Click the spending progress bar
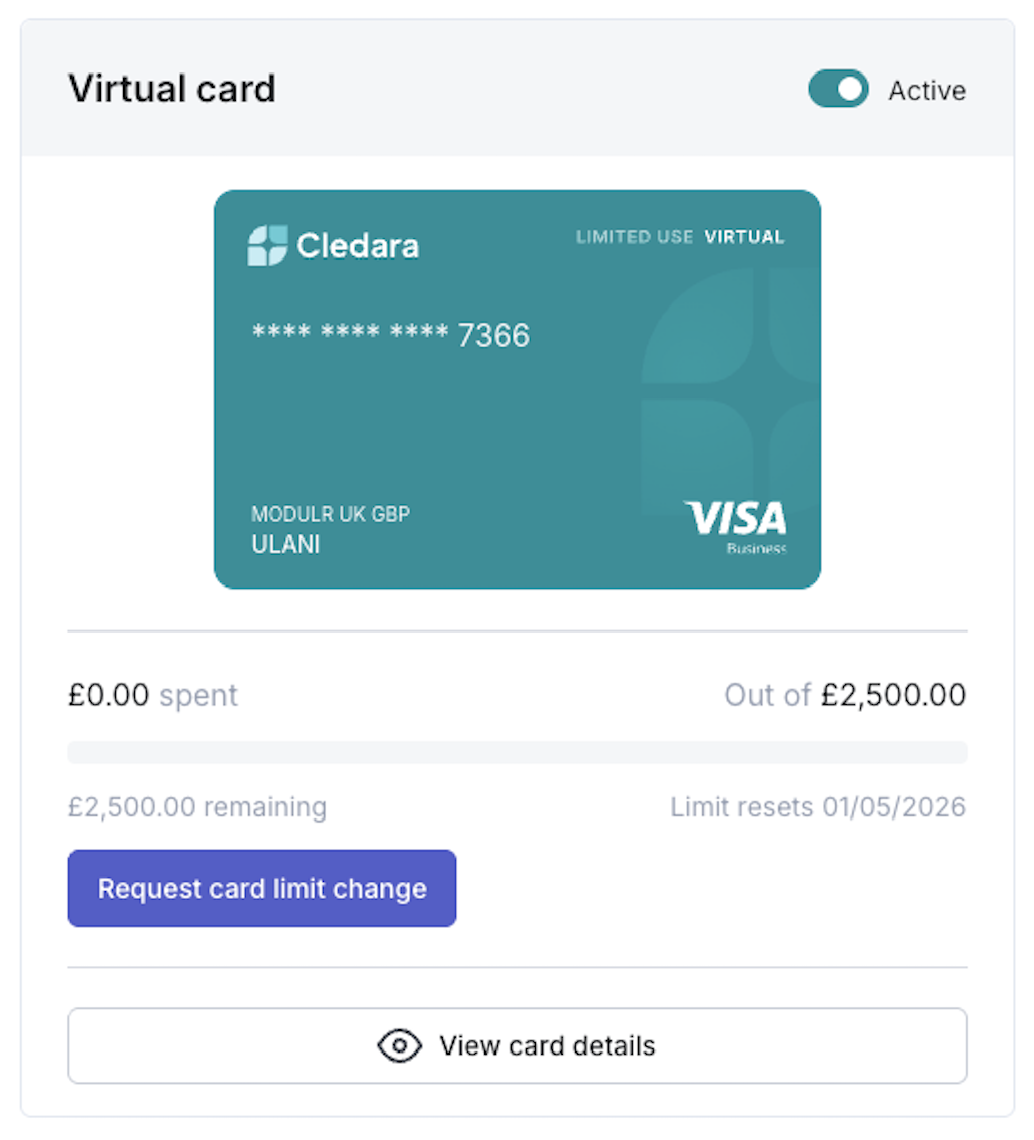The image size is (1034, 1140). coord(517,752)
